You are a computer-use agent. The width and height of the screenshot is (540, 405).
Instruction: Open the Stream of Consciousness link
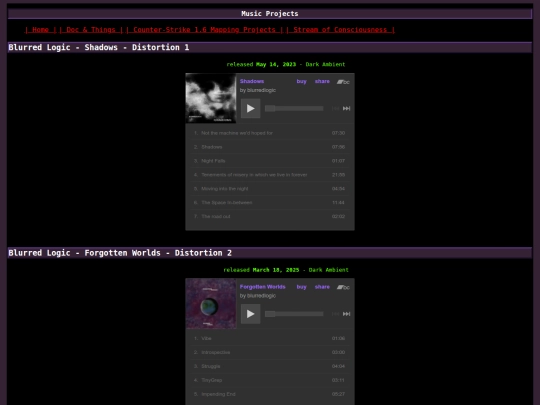(340, 30)
